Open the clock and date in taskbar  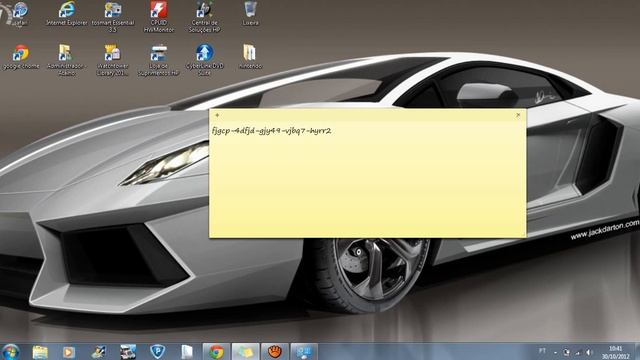(x=616, y=353)
